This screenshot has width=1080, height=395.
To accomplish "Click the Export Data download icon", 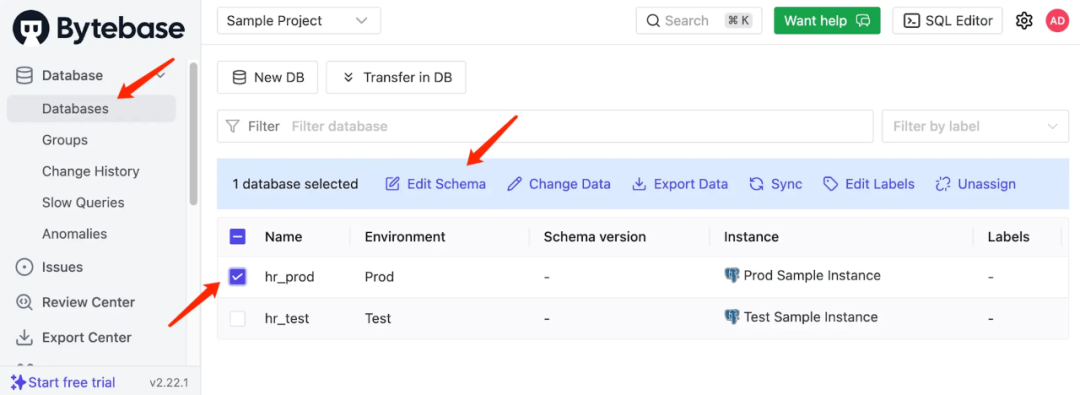I will (x=639, y=184).
